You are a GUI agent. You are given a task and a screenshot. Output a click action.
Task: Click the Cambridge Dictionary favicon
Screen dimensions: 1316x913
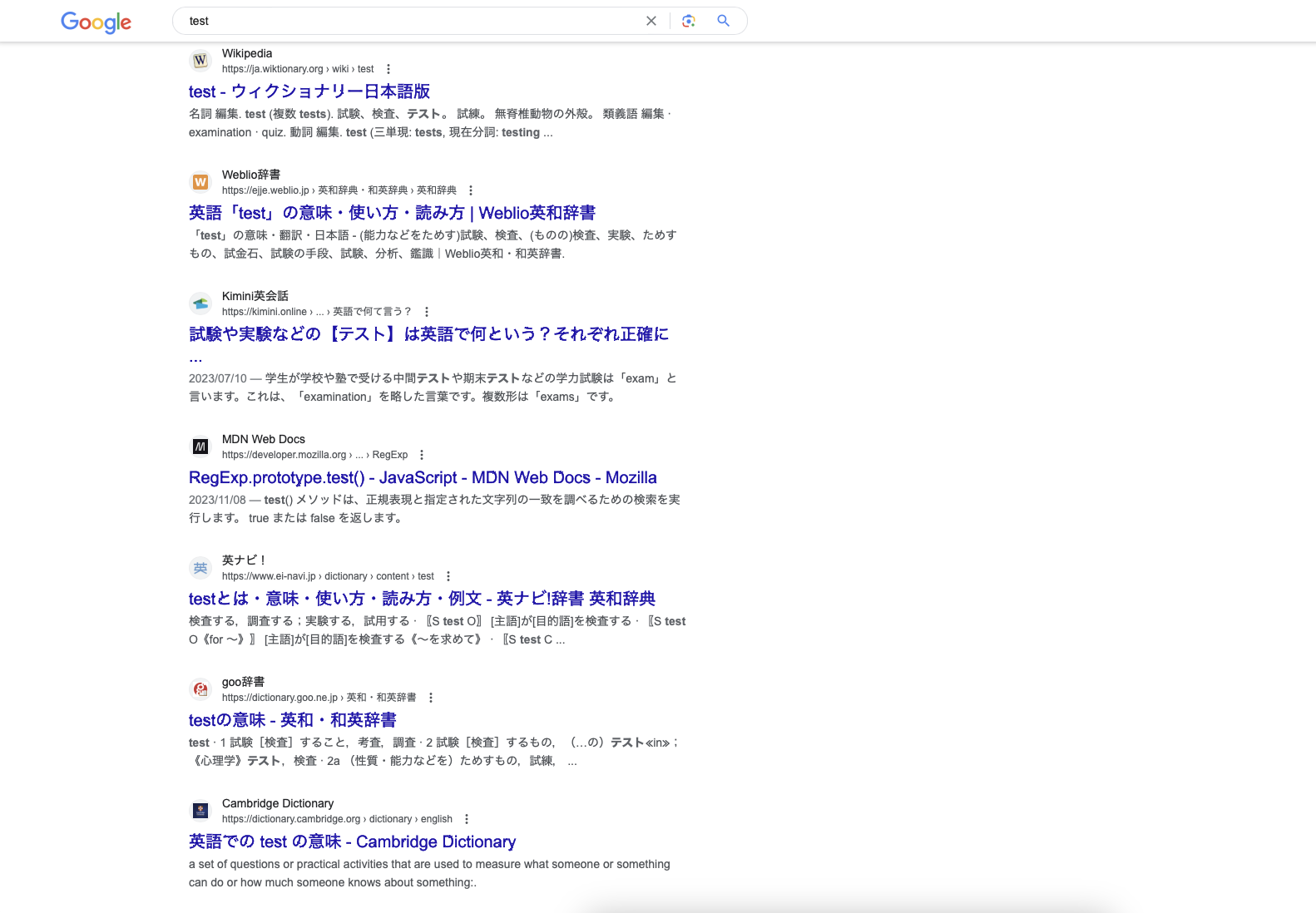pyautogui.click(x=200, y=811)
